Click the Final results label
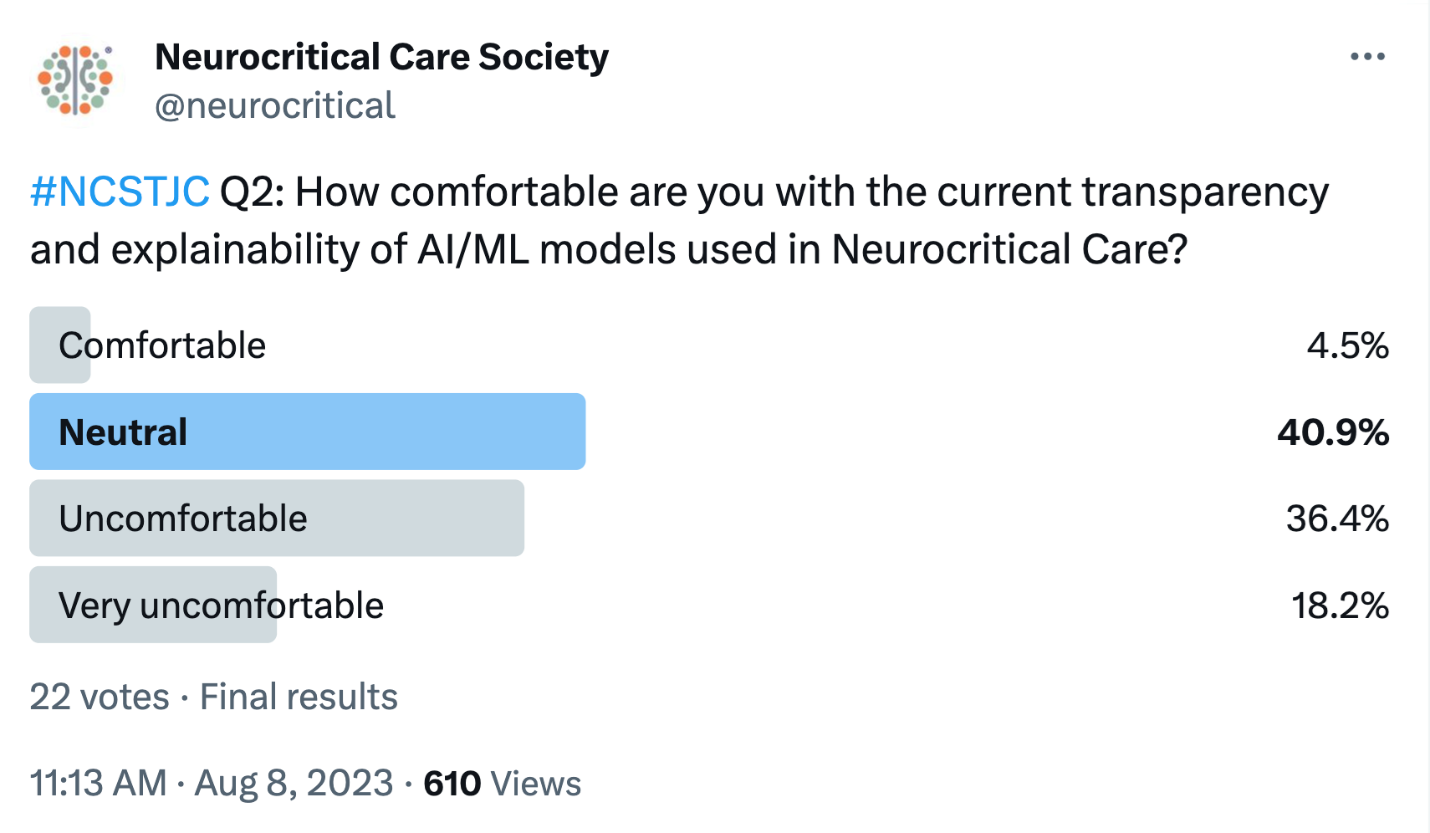Viewport: 1430px width, 833px height. (x=299, y=696)
